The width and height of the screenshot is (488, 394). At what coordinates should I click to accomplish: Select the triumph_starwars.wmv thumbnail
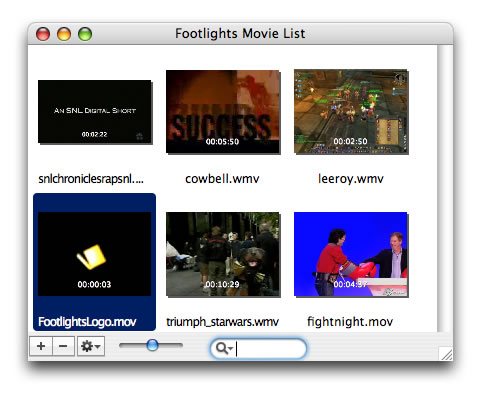click(223, 254)
